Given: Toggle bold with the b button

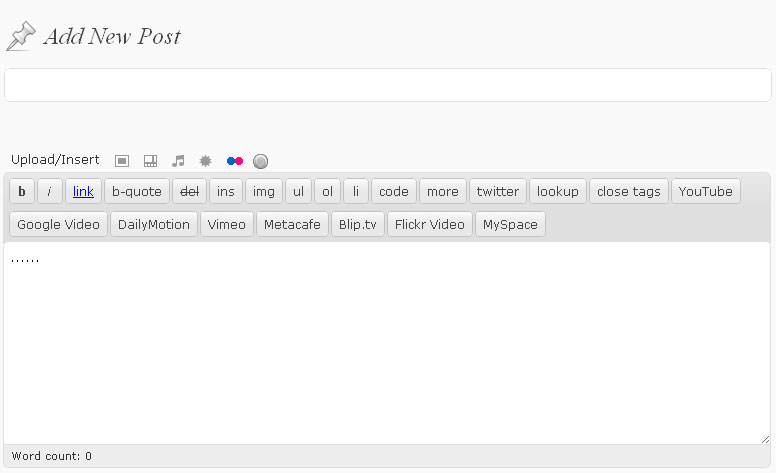Looking at the screenshot, I should [22, 191].
